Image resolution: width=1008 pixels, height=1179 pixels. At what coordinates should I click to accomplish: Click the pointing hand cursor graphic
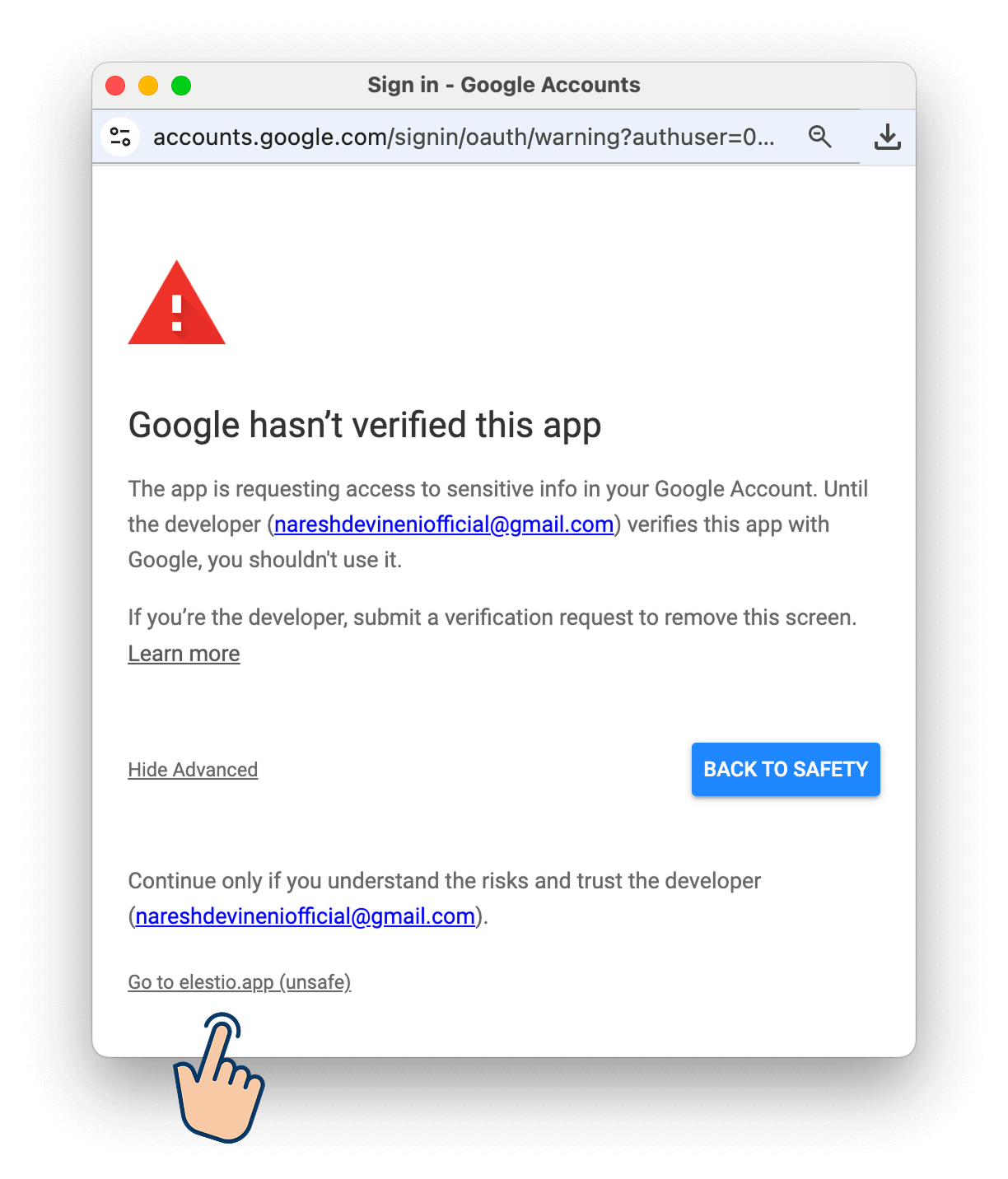tap(219, 1078)
